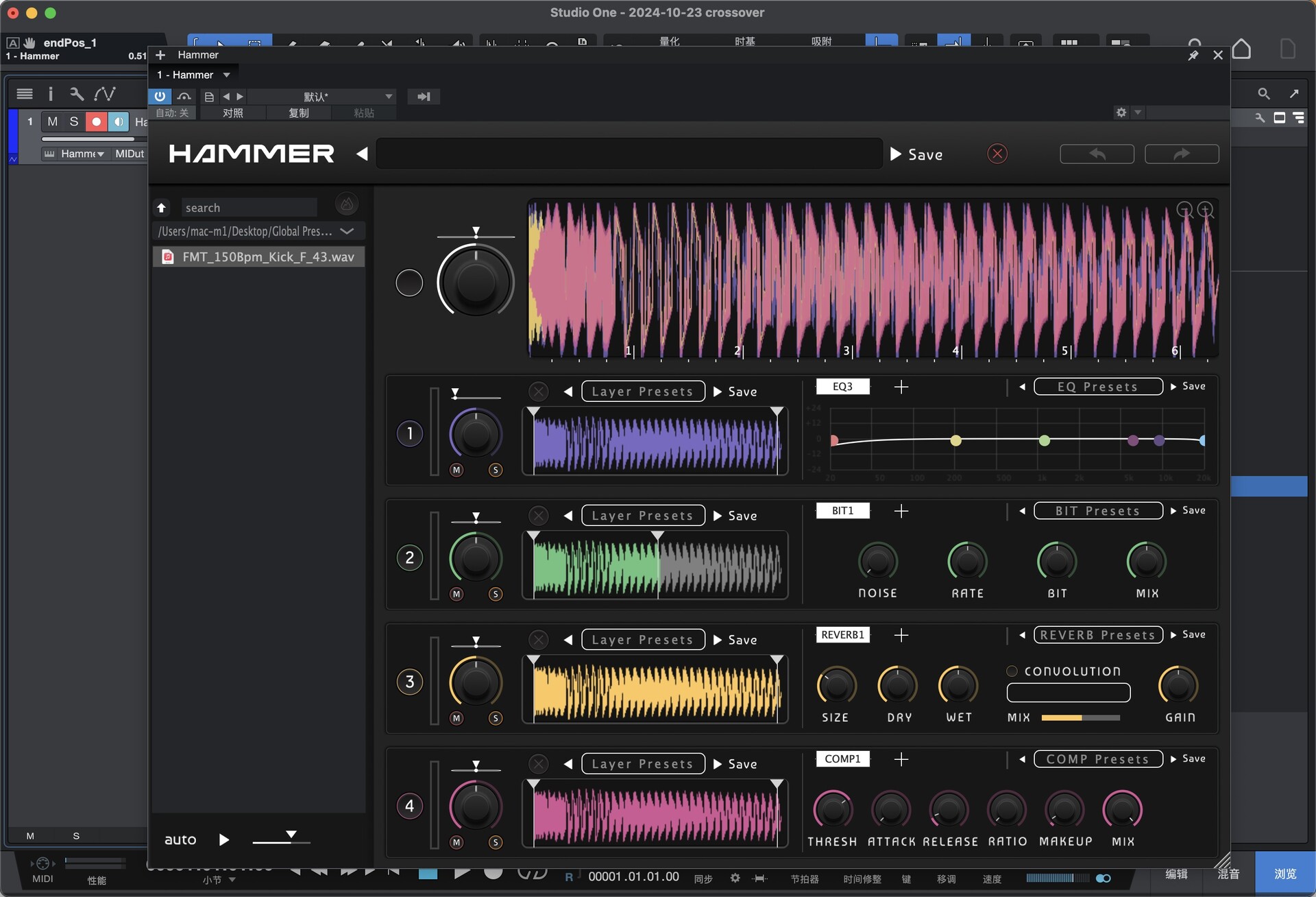Screen dimensions: 1316x897
Task: Remove layer 3 sample with its X icon
Action: (x=539, y=640)
